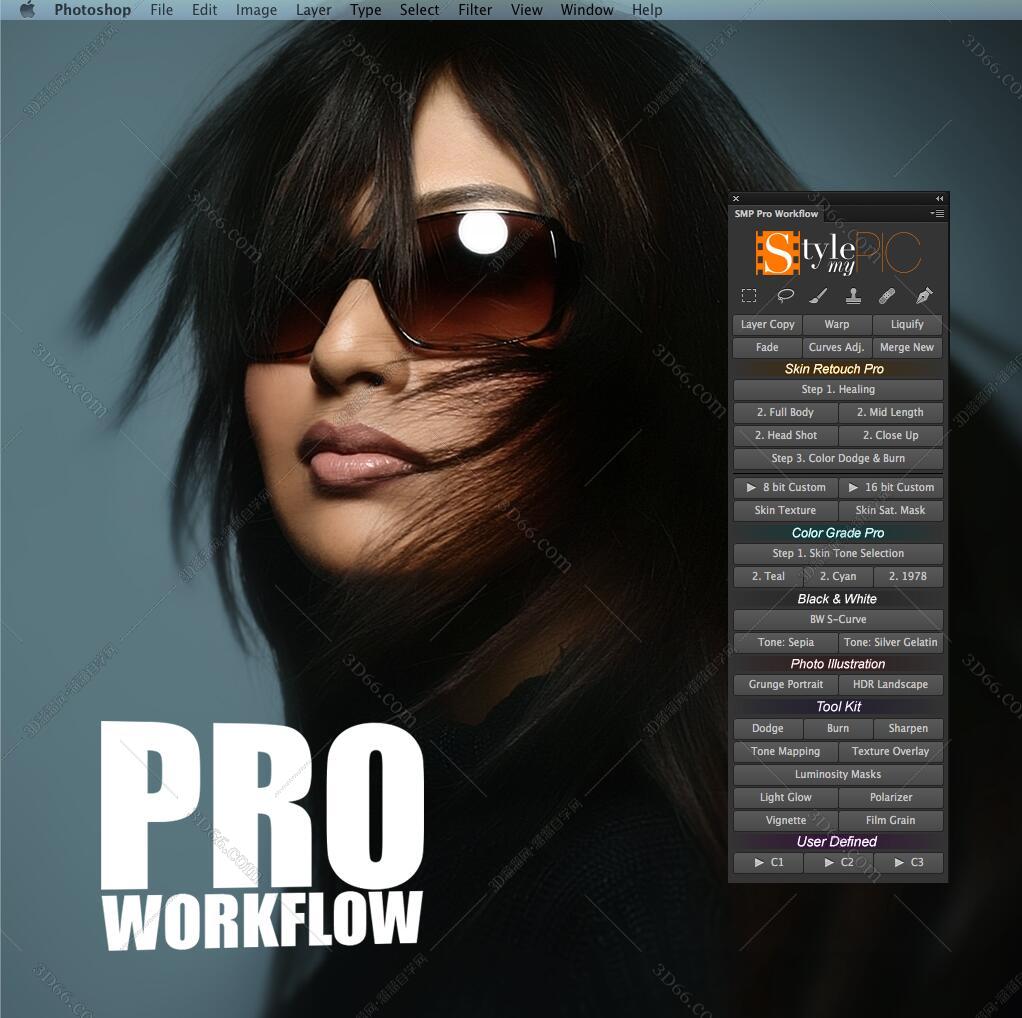Select the Pen tool icon
Image resolution: width=1022 pixels, height=1018 pixels.
pyautogui.click(x=924, y=296)
